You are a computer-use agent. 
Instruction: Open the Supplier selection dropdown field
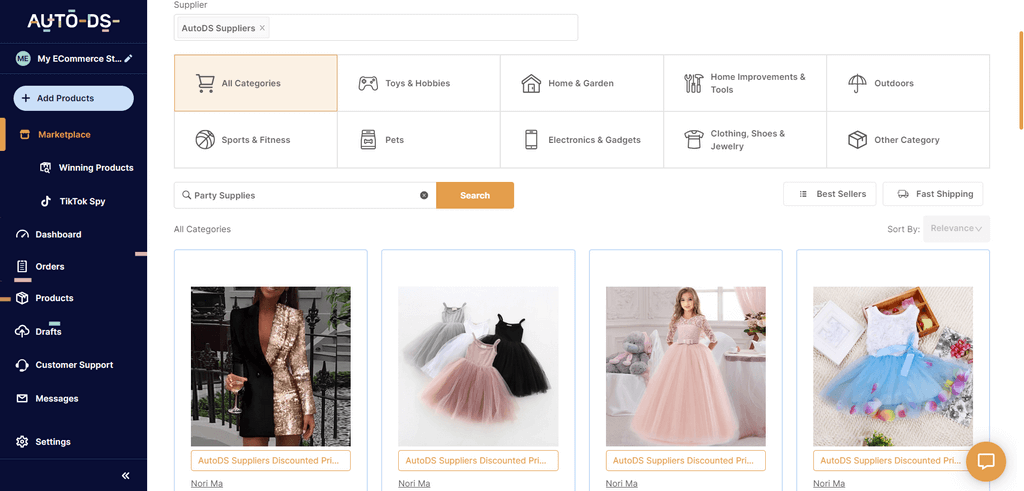pyautogui.click(x=420, y=28)
